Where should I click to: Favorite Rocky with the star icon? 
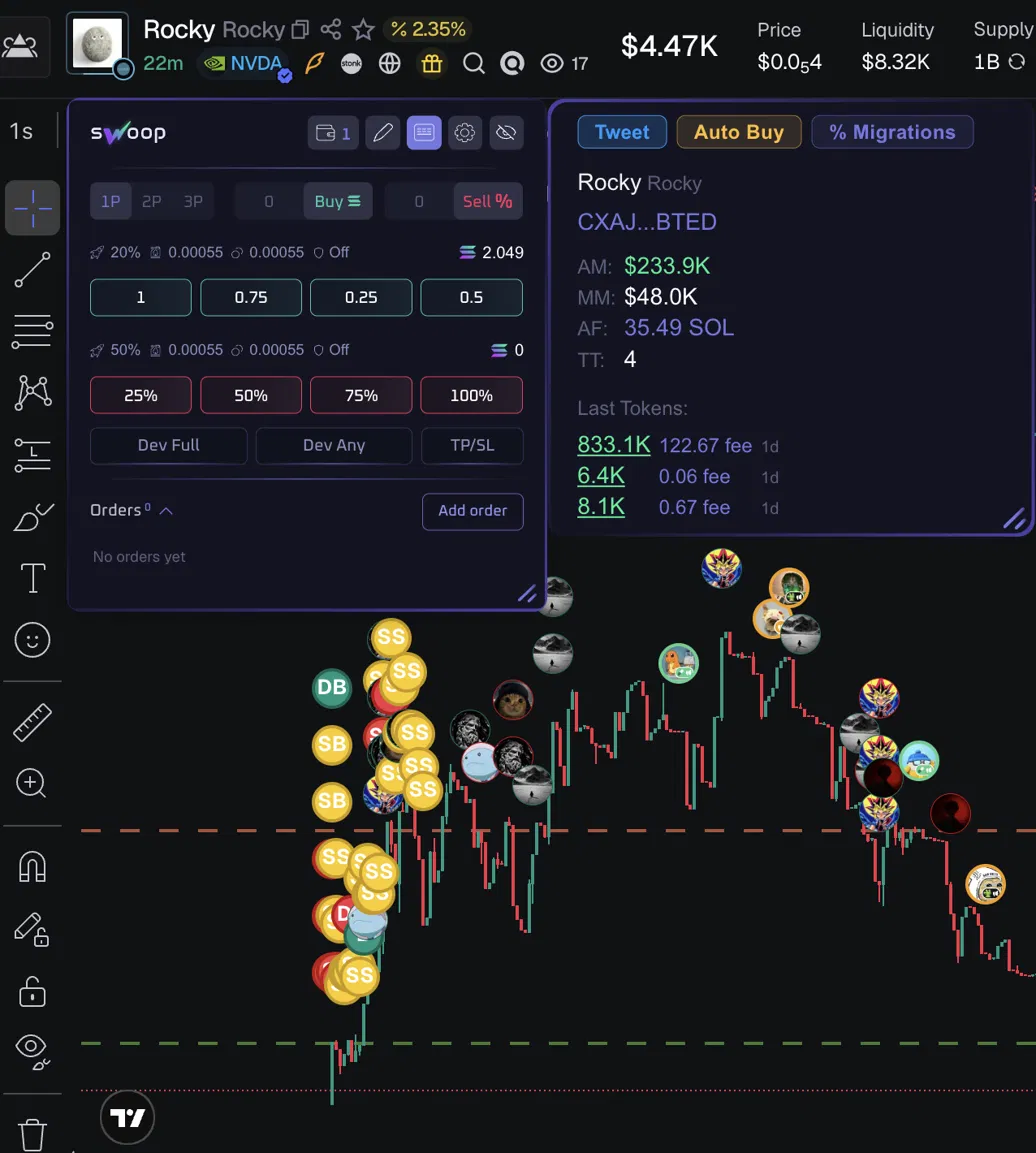click(x=363, y=29)
